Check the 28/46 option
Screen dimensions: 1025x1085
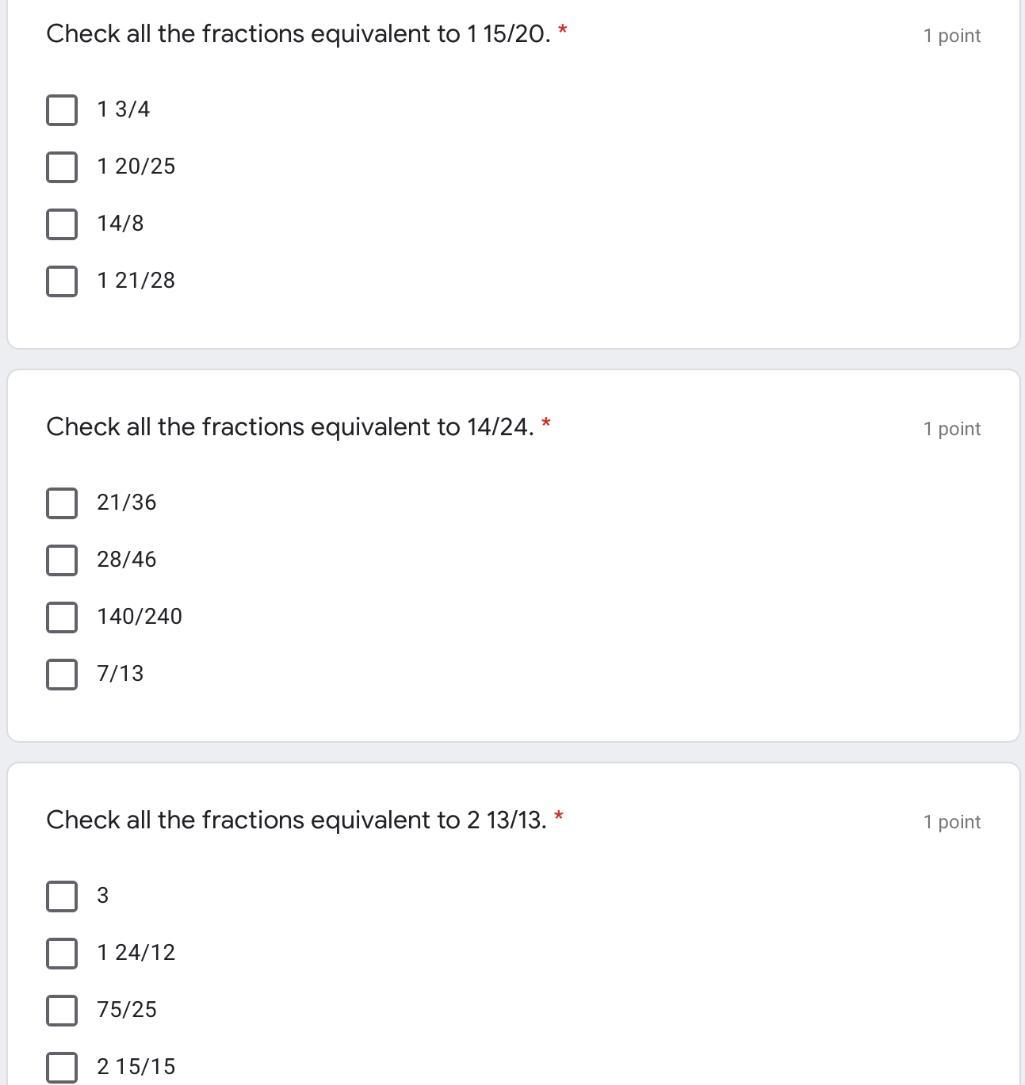coord(61,560)
